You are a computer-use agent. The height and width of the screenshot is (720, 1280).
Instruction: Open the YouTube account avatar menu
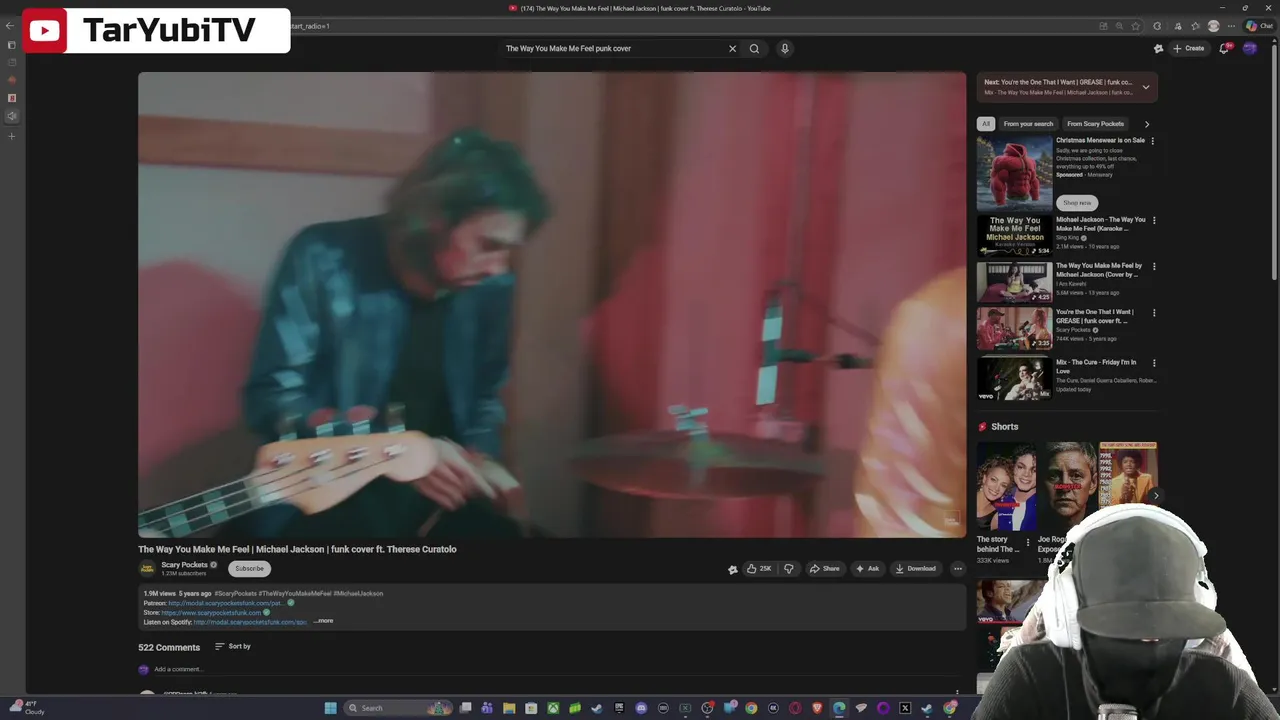(x=1250, y=48)
